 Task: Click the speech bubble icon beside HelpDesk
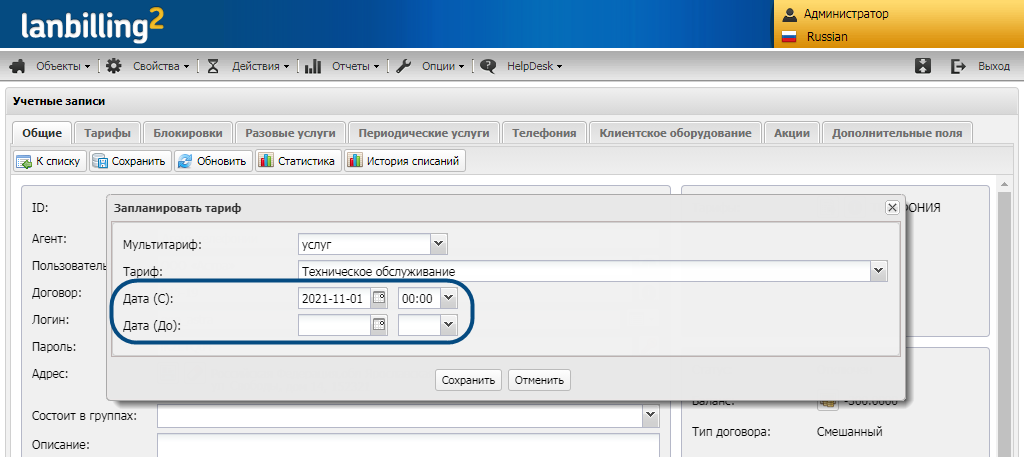[488, 66]
